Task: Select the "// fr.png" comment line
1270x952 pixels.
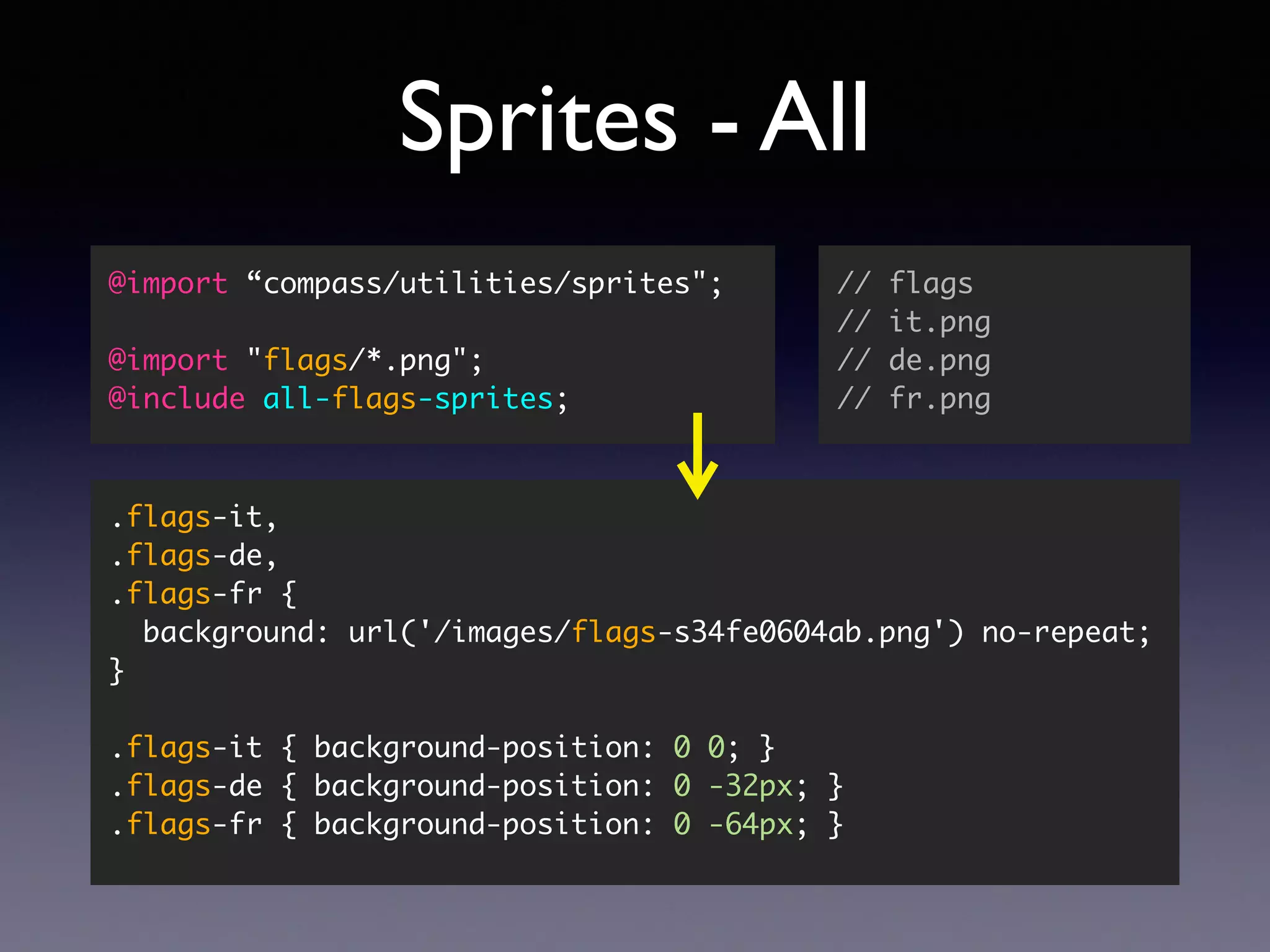Action: click(x=913, y=399)
